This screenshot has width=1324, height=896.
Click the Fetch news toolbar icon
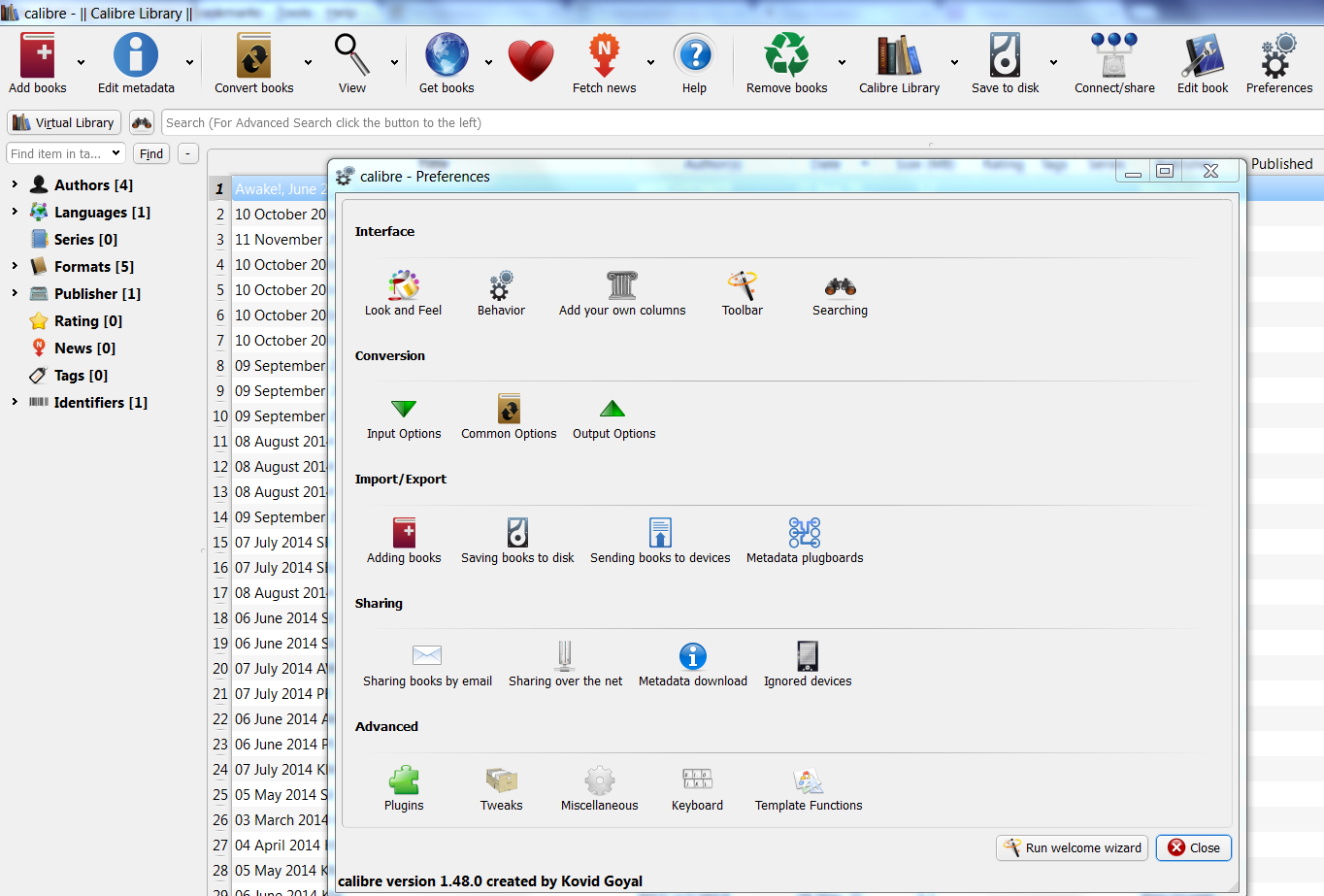[604, 63]
